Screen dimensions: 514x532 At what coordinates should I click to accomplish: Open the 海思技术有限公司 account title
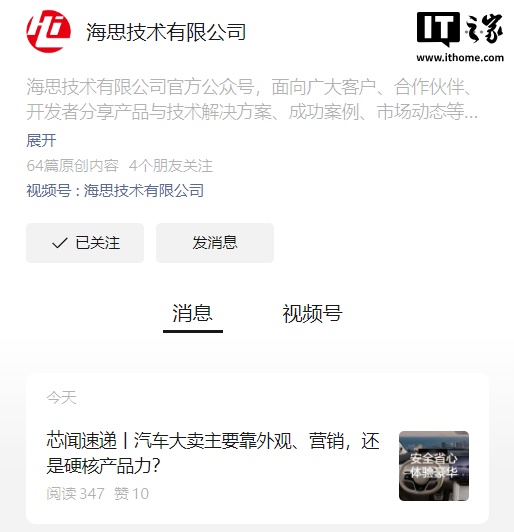coord(166,32)
